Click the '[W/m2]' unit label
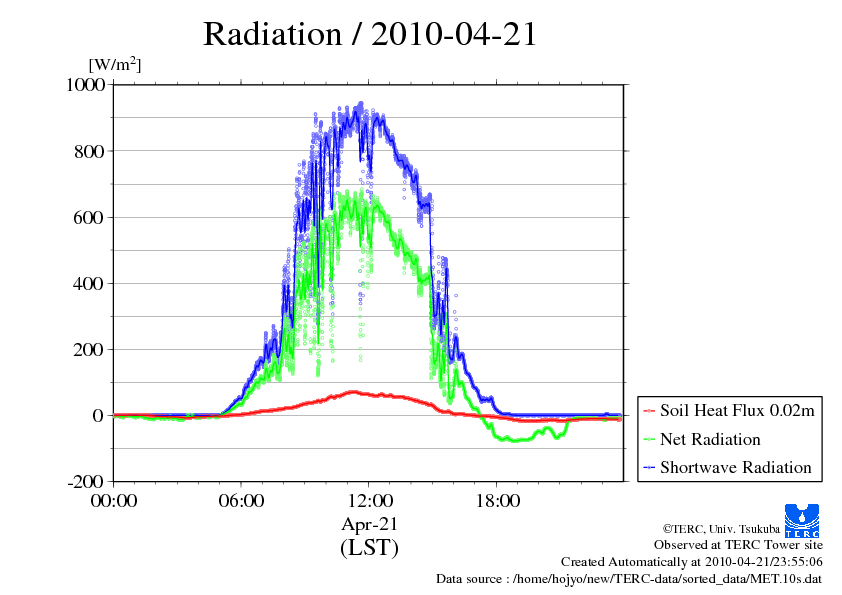 [x=115, y=64]
